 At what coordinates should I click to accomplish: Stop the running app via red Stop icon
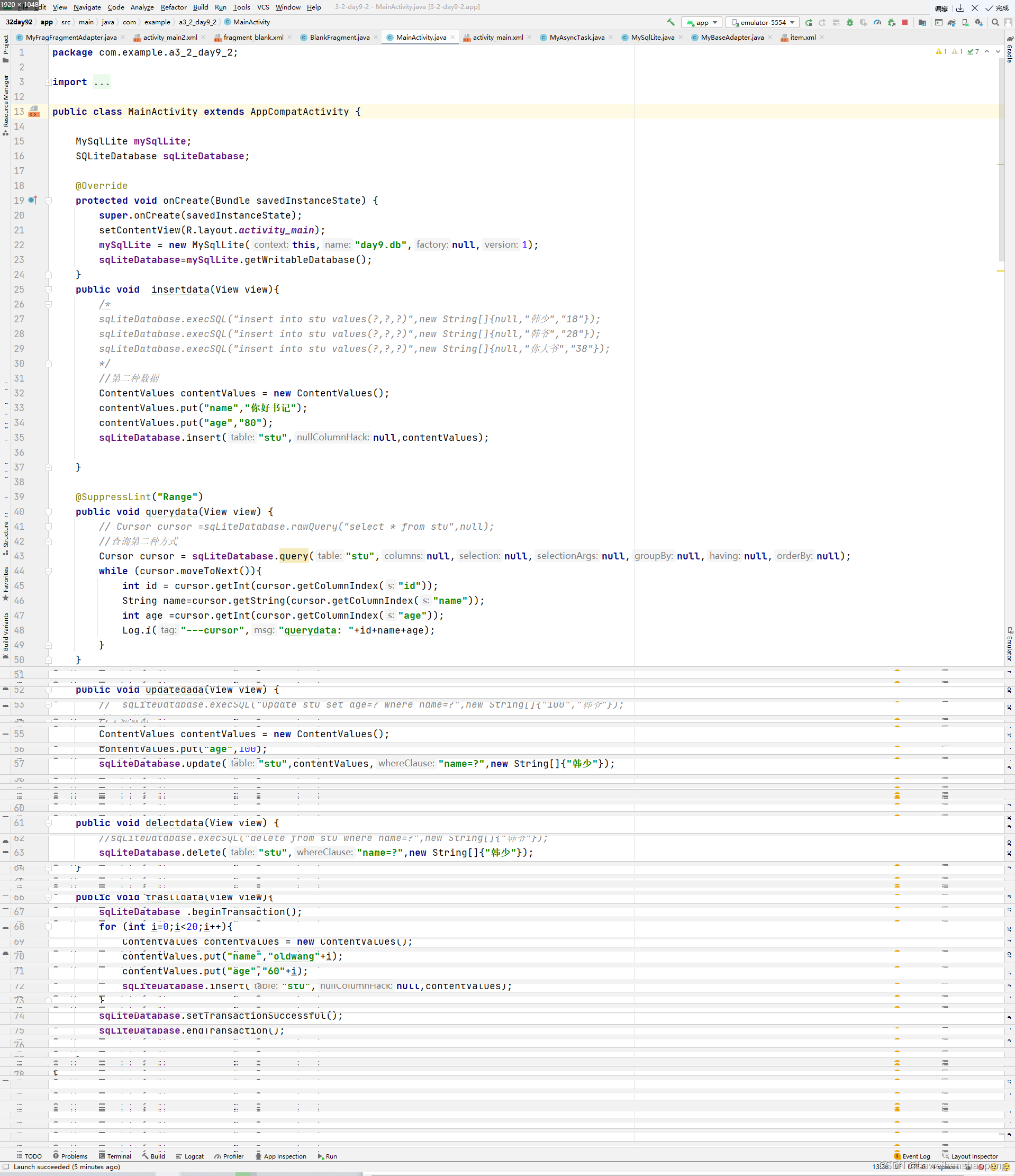pyautogui.click(x=904, y=22)
